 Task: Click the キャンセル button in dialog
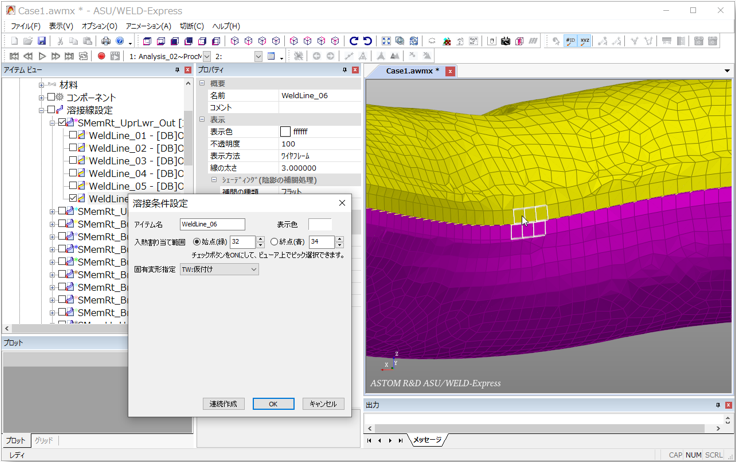pos(322,404)
